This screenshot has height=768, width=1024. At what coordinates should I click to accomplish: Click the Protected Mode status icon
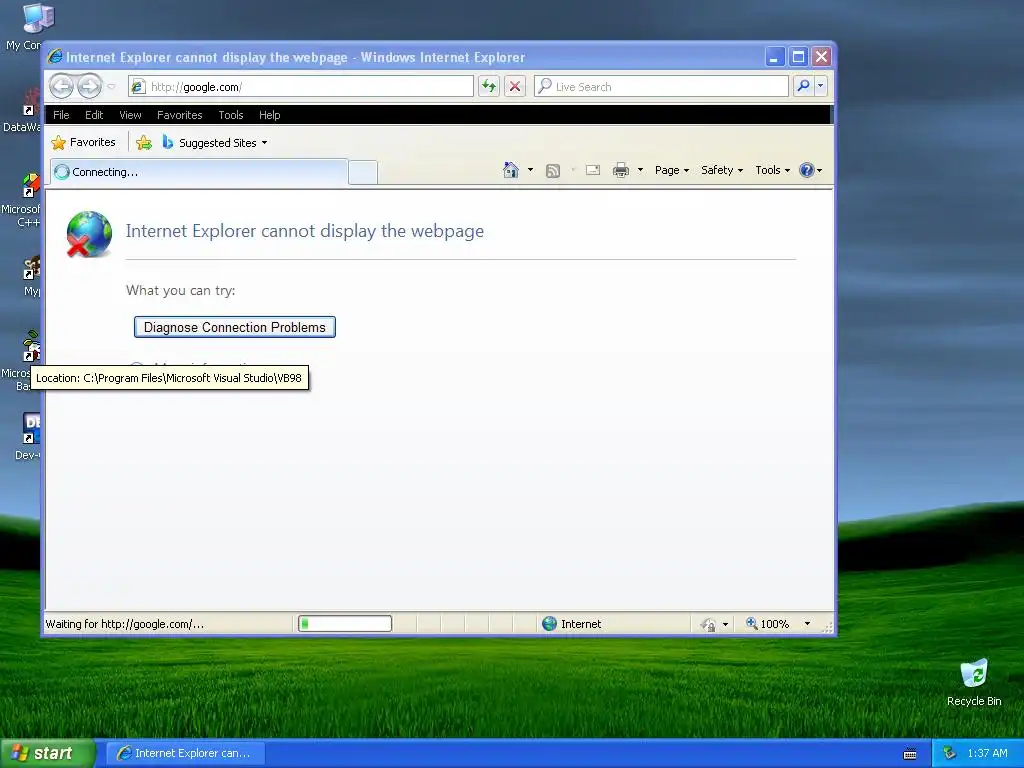pyautogui.click(x=708, y=624)
